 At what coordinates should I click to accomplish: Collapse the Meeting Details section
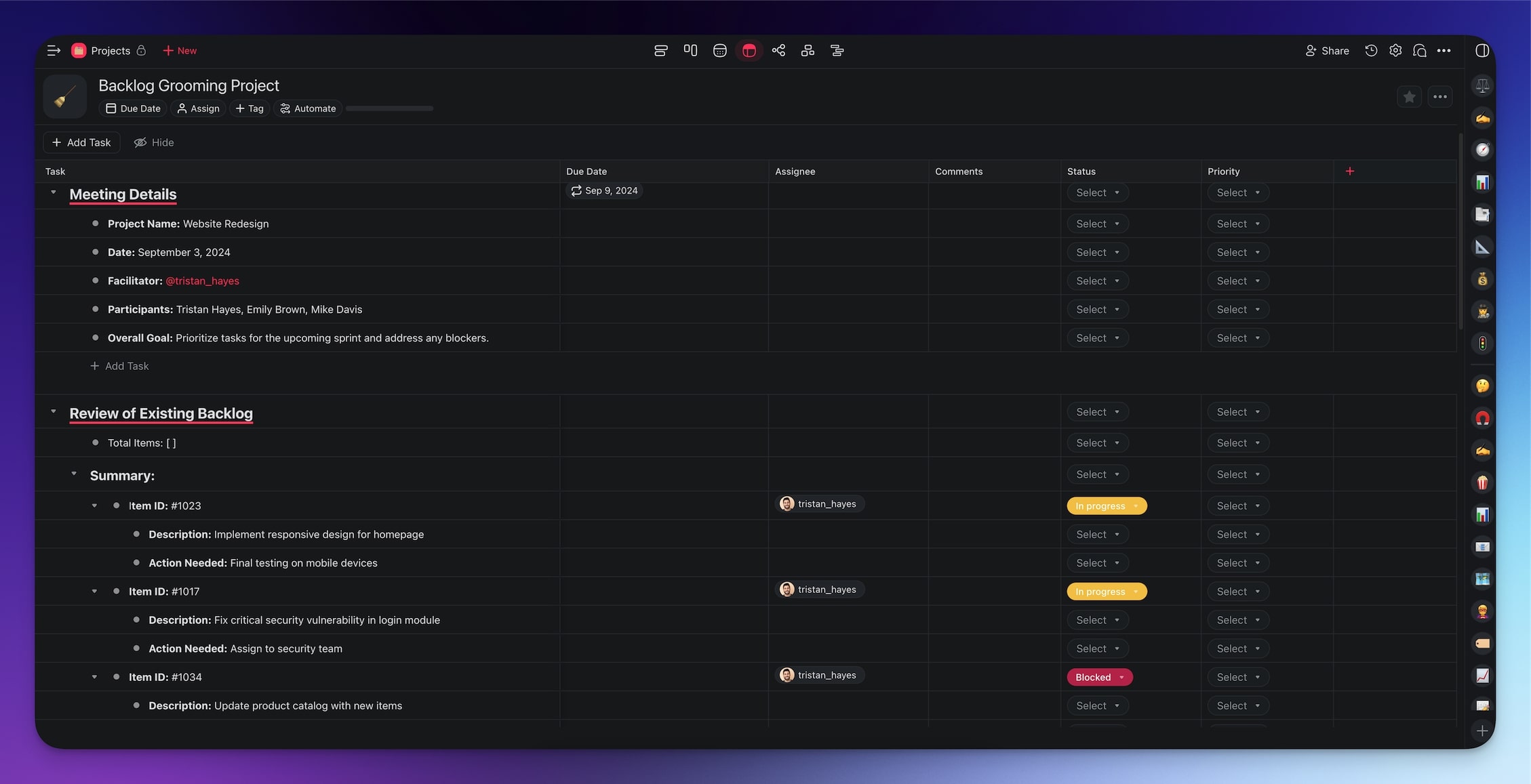[x=54, y=192]
